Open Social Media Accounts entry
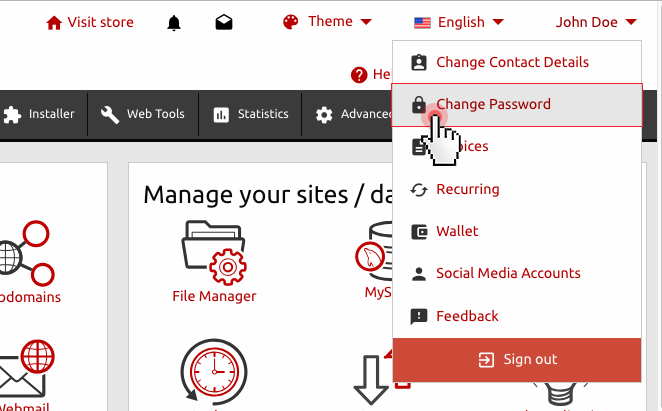 [x=508, y=273]
